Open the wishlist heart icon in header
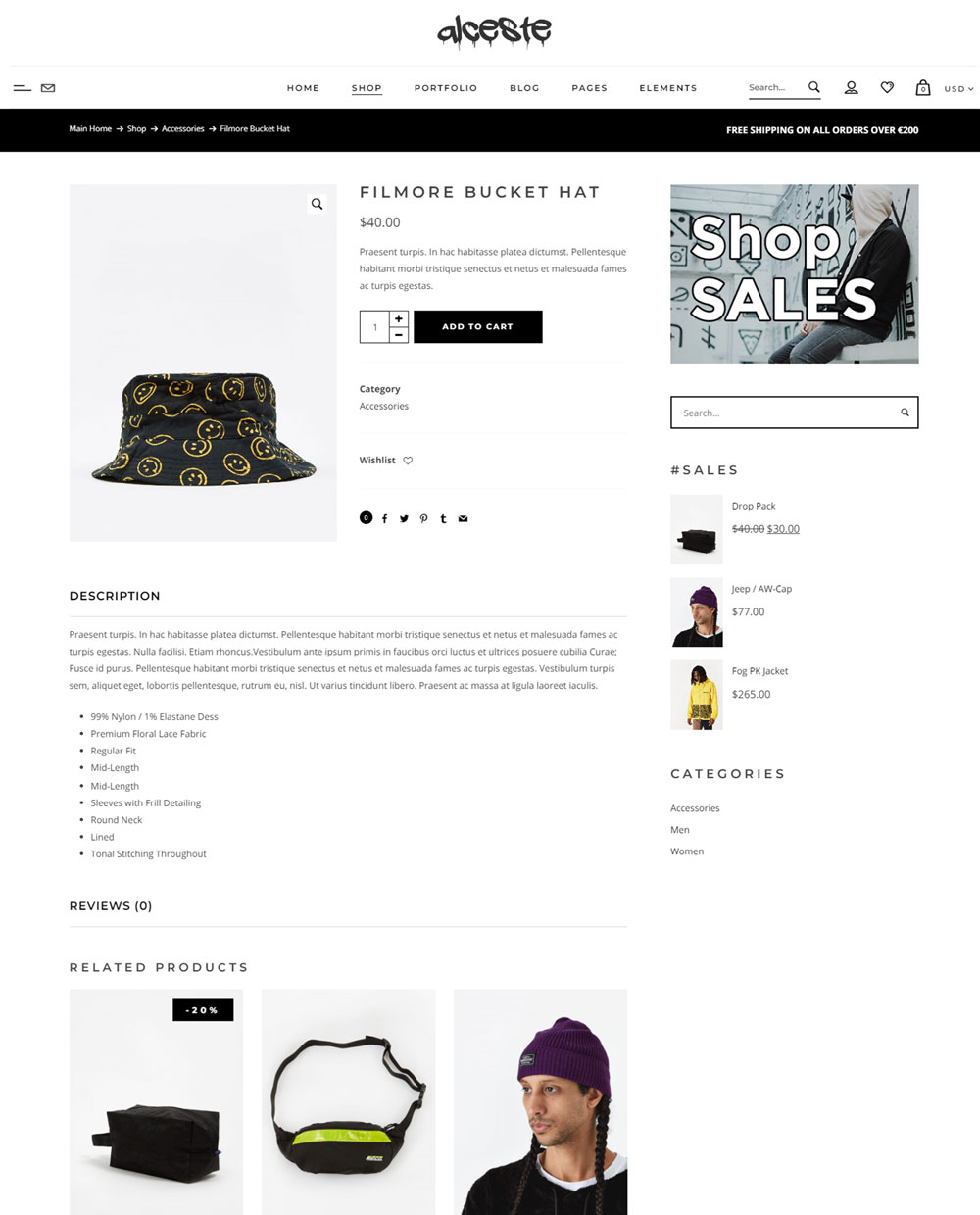This screenshot has height=1215, width=980. pyautogui.click(x=887, y=87)
